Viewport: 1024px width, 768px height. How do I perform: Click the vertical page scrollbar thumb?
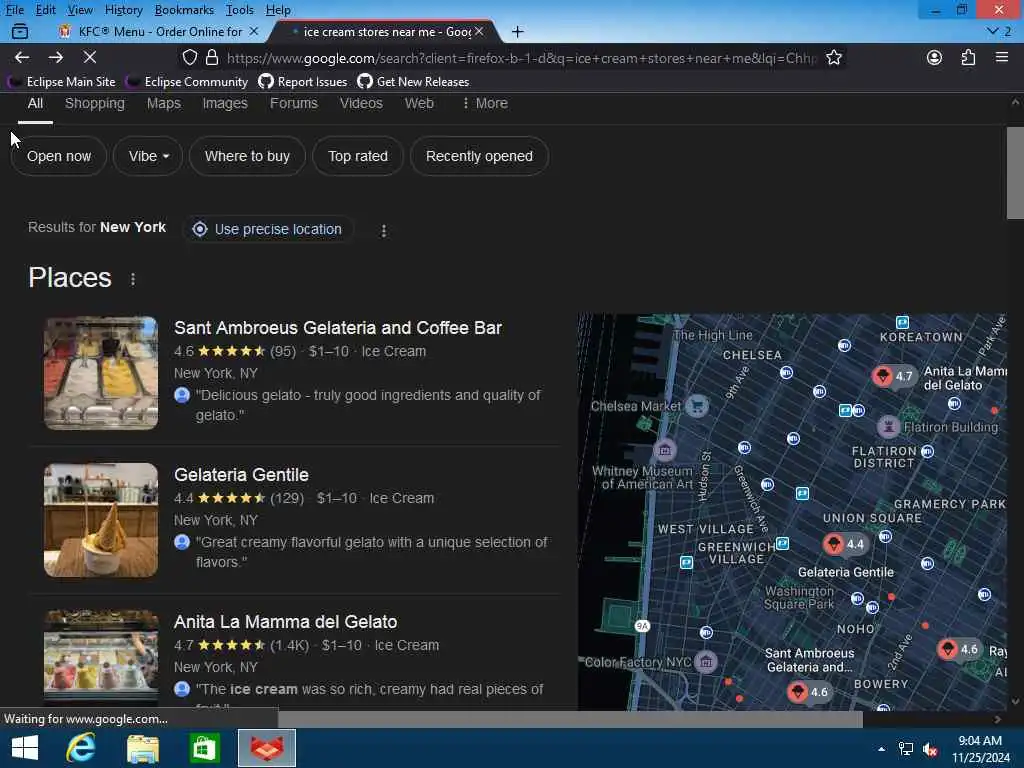(x=1015, y=173)
